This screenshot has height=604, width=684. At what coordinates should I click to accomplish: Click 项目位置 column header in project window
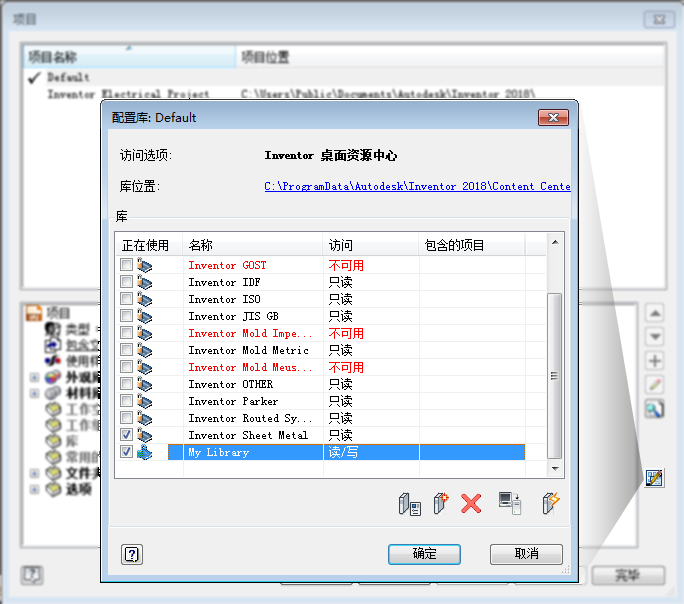point(451,57)
